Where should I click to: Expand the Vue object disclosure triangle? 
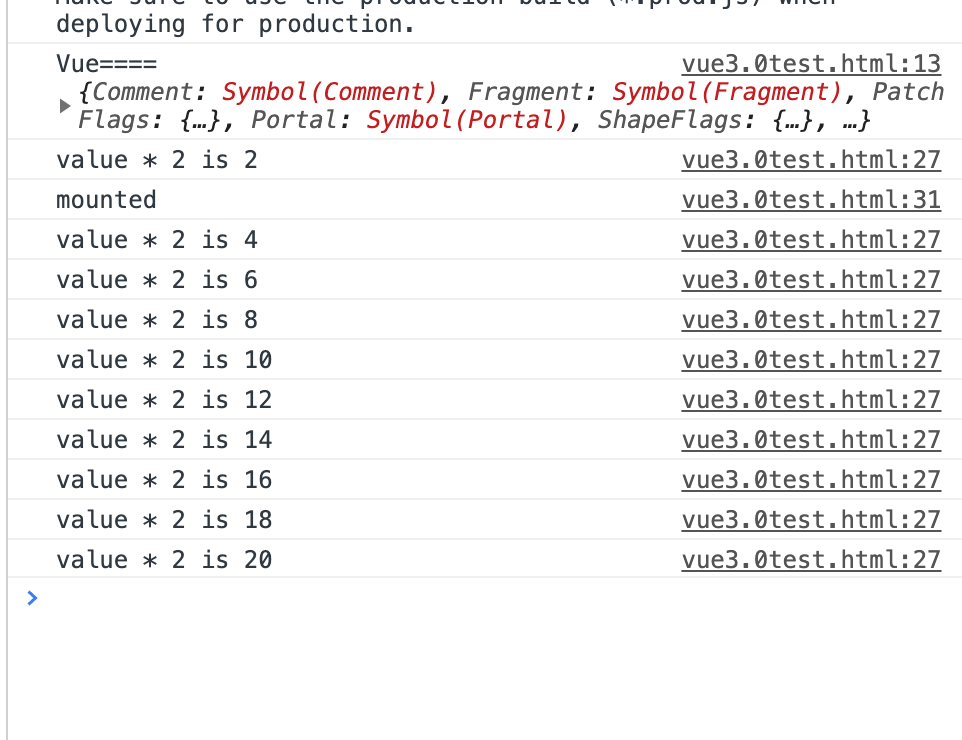click(65, 106)
